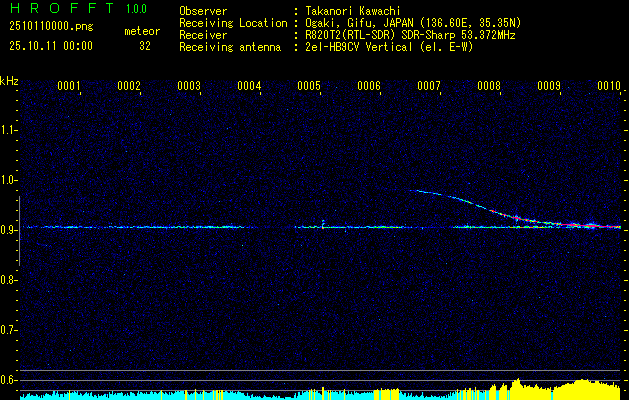Click time marker 0003
Viewport: 629px width, 400px height.
(189, 86)
